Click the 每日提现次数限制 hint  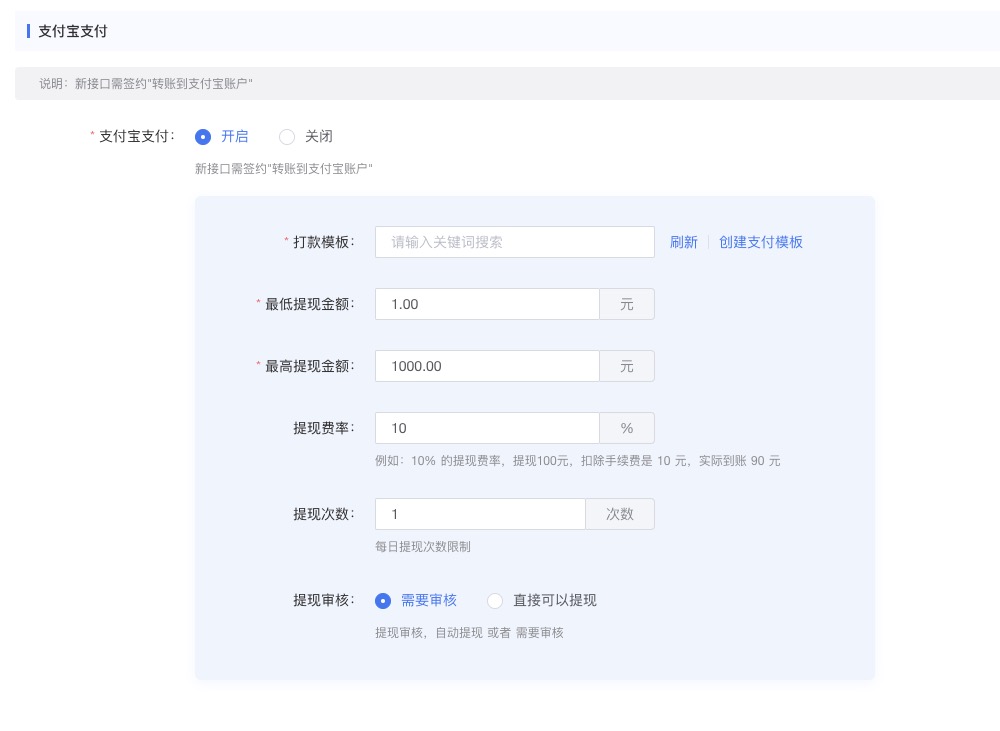[423, 547]
